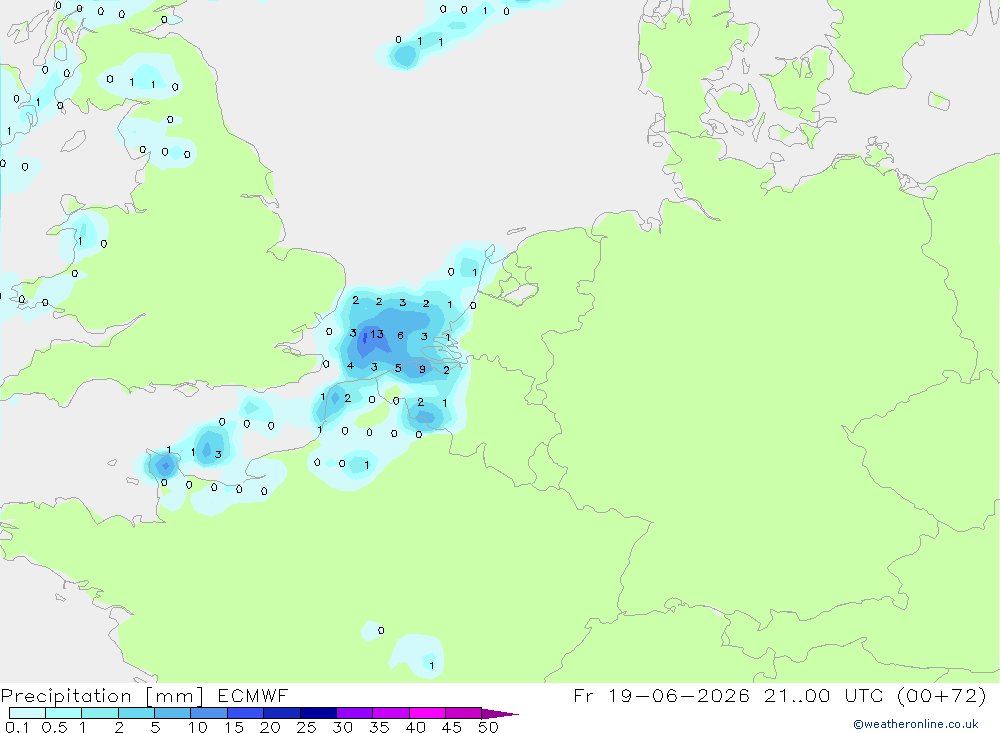The width and height of the screenshot is (1000, 733).
Task: Click the '9' precipitation value on the map
Action: (422, 369)
